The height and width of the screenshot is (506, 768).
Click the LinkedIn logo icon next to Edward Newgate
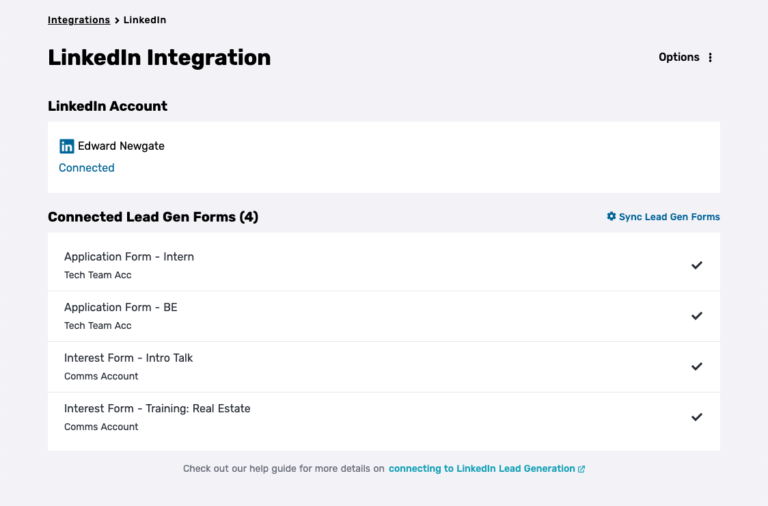pyautogui.click(x=67, y=146)
